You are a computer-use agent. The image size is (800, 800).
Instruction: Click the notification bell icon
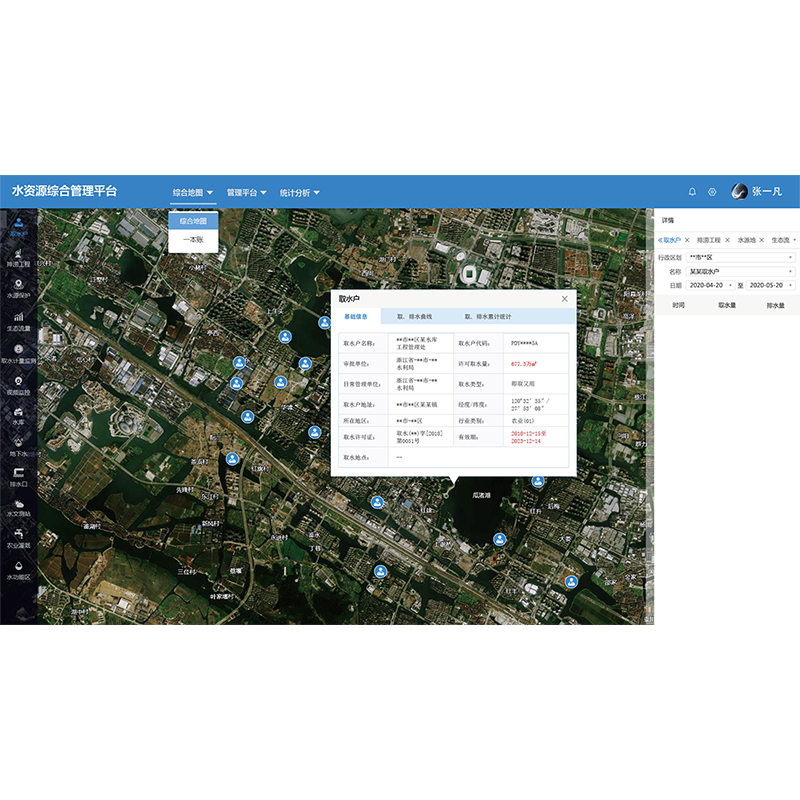point(692,192)
